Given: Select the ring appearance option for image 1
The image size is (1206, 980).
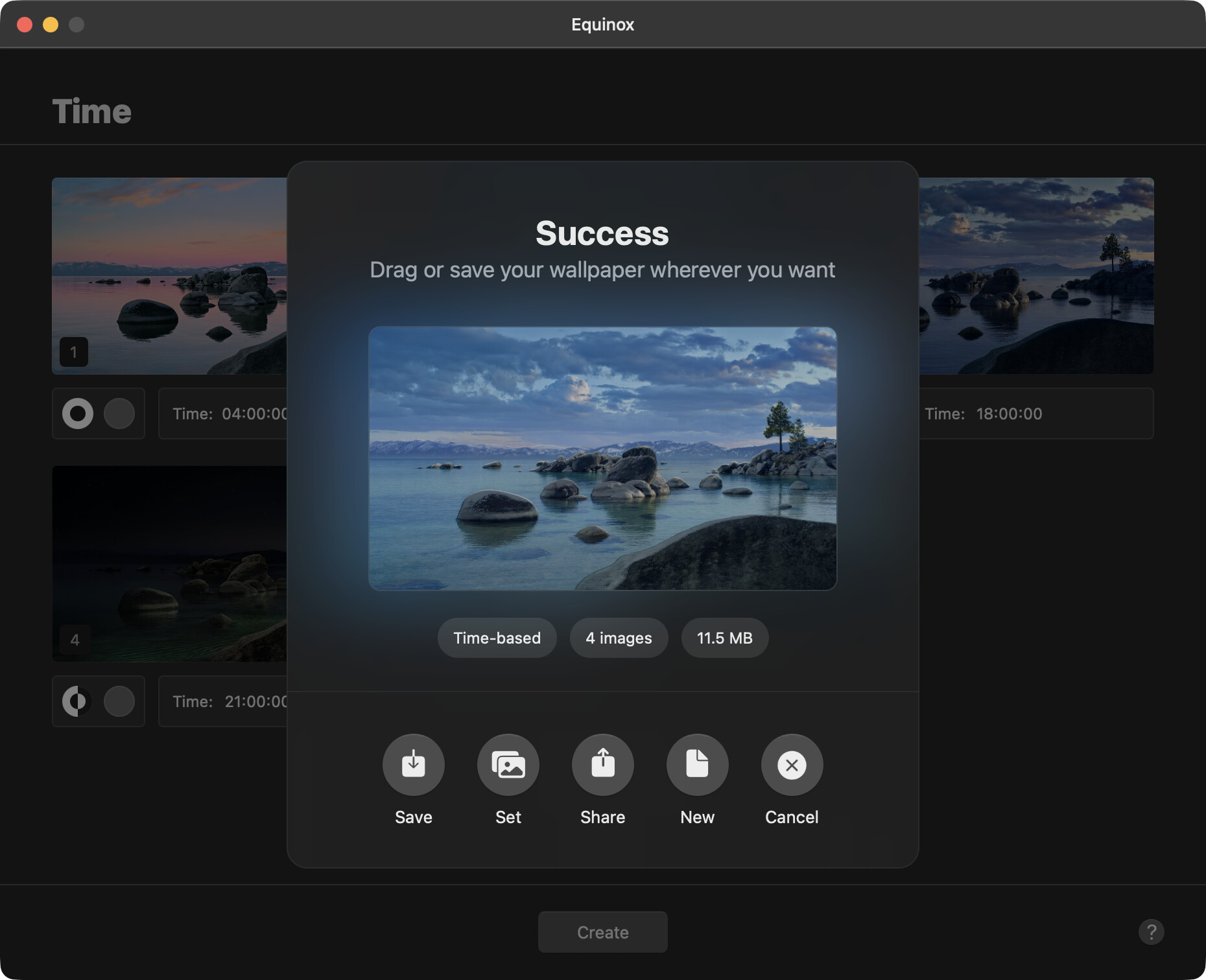Looking at the screenshot, I should (x=78, y=414).
